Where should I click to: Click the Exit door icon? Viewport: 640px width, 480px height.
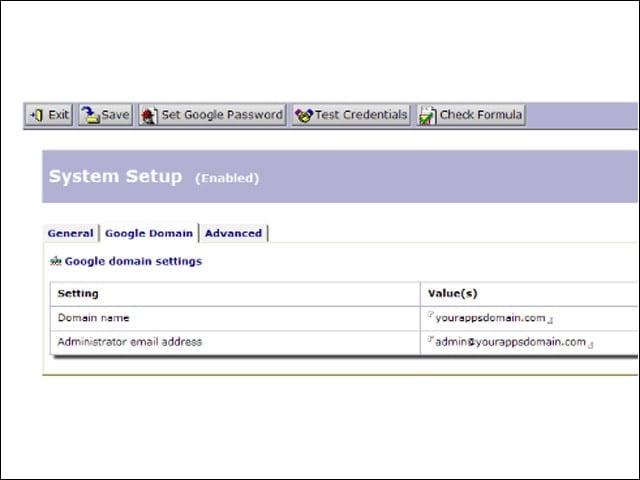click(37, 115)
